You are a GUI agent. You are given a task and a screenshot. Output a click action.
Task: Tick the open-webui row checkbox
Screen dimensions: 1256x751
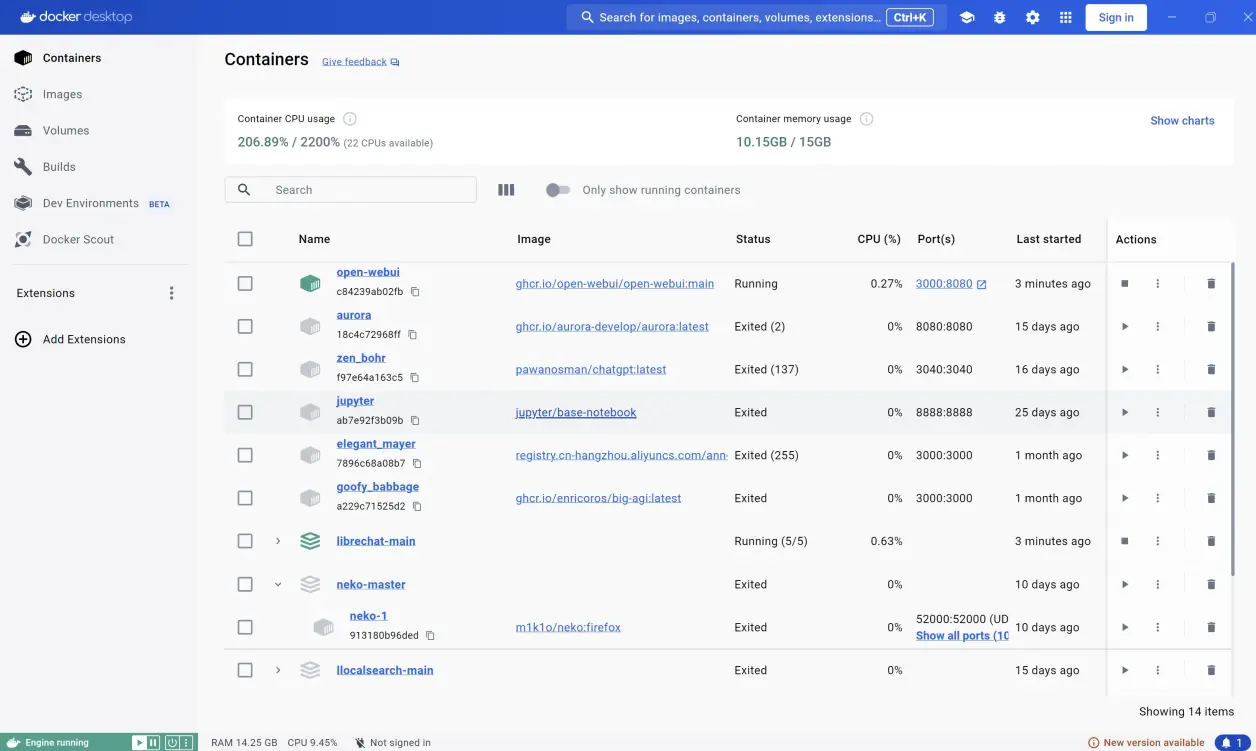click(245, 284)
